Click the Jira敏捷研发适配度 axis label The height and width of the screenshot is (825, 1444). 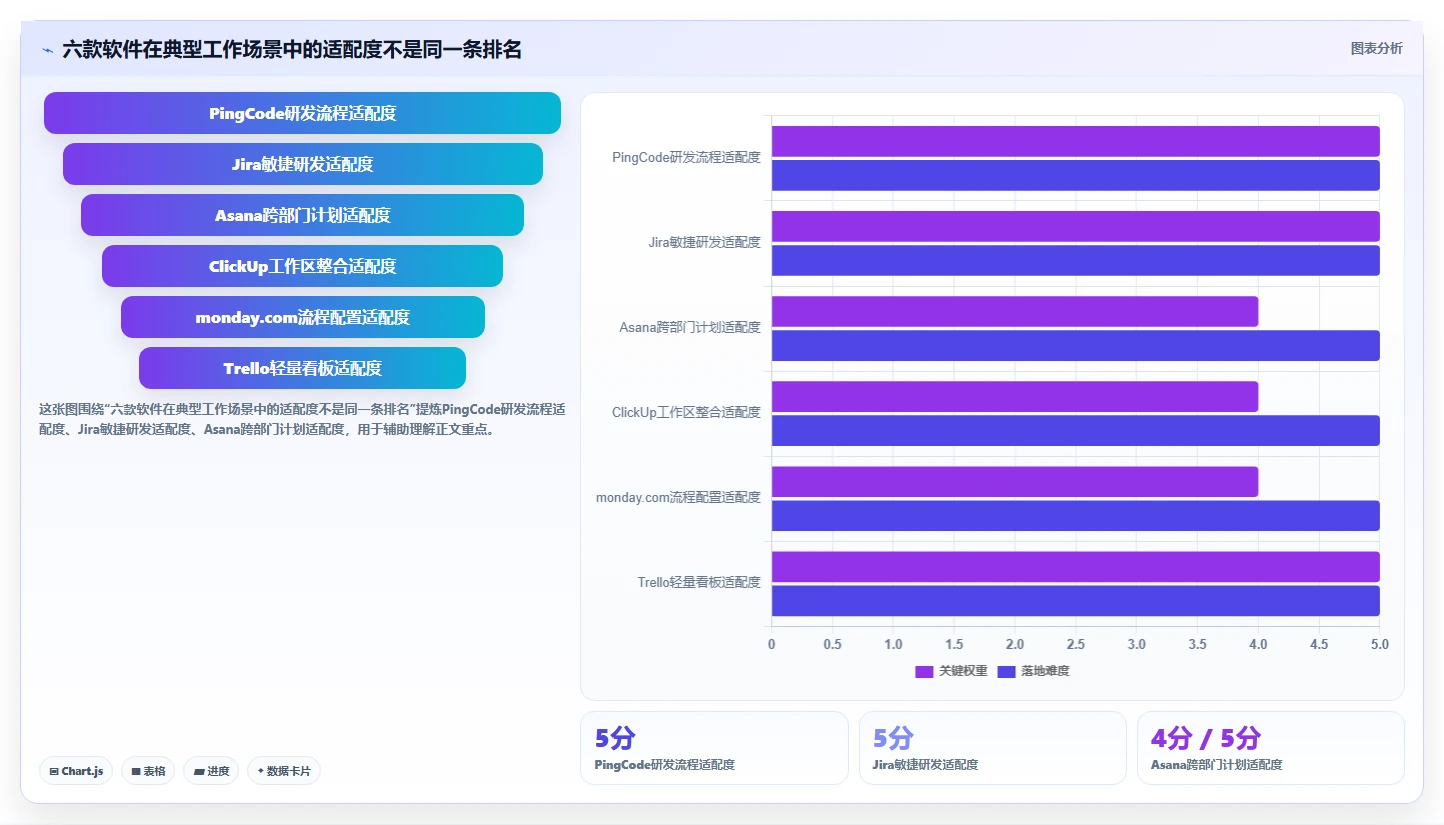(704, 242)
